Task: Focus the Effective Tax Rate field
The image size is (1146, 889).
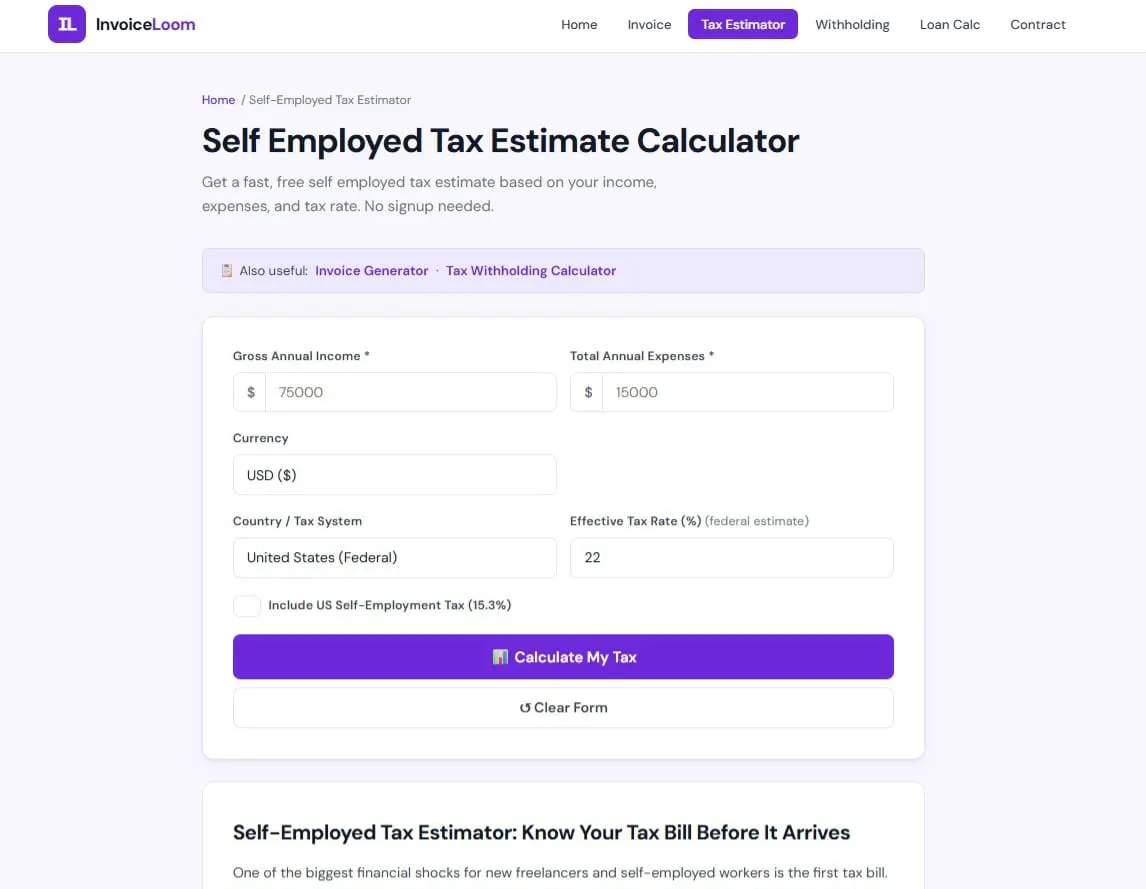Action: 732,558
